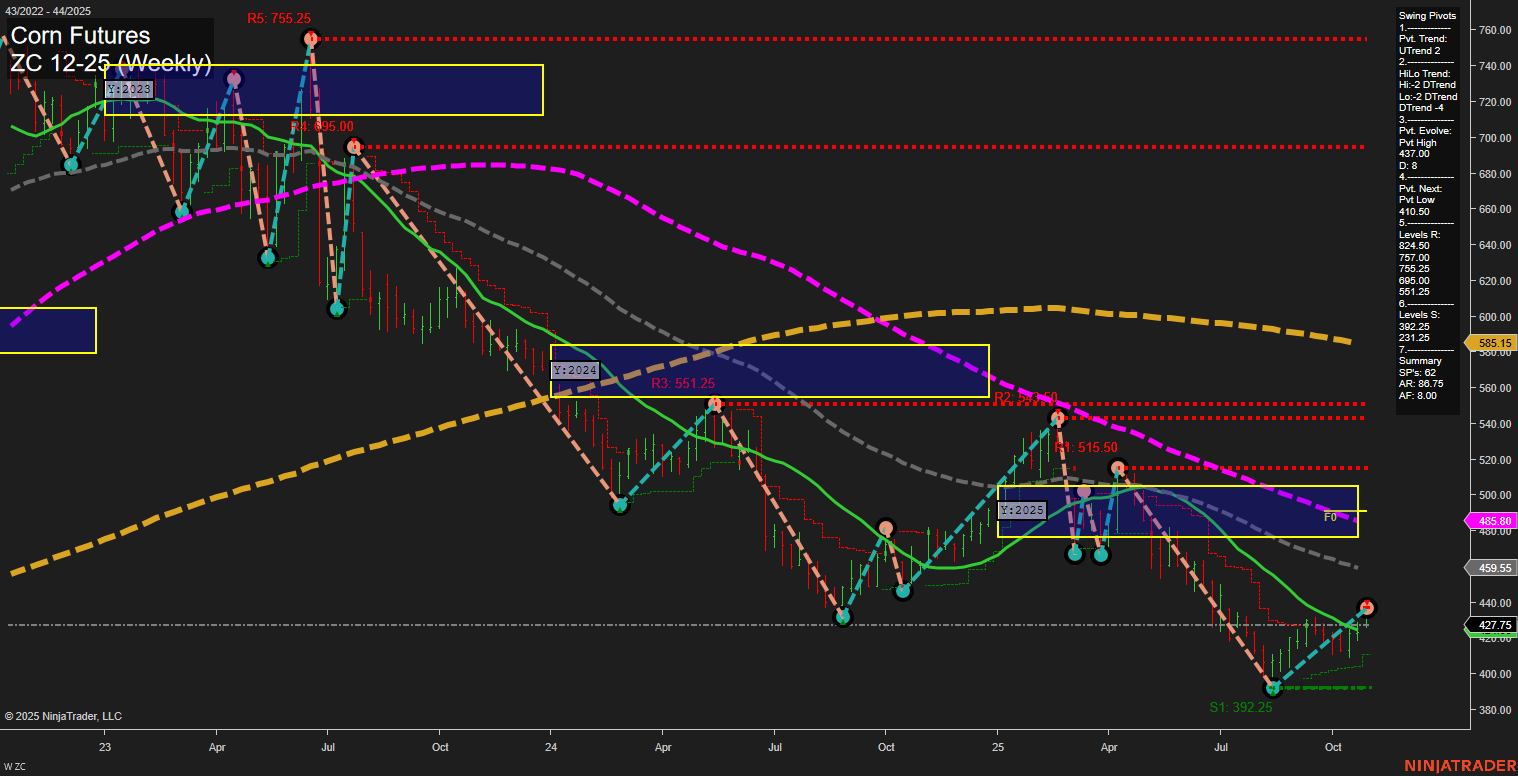Click the 410.50 pivot low value
The height and width of the screenshot is (776, 1518).
click(1415, 212)
